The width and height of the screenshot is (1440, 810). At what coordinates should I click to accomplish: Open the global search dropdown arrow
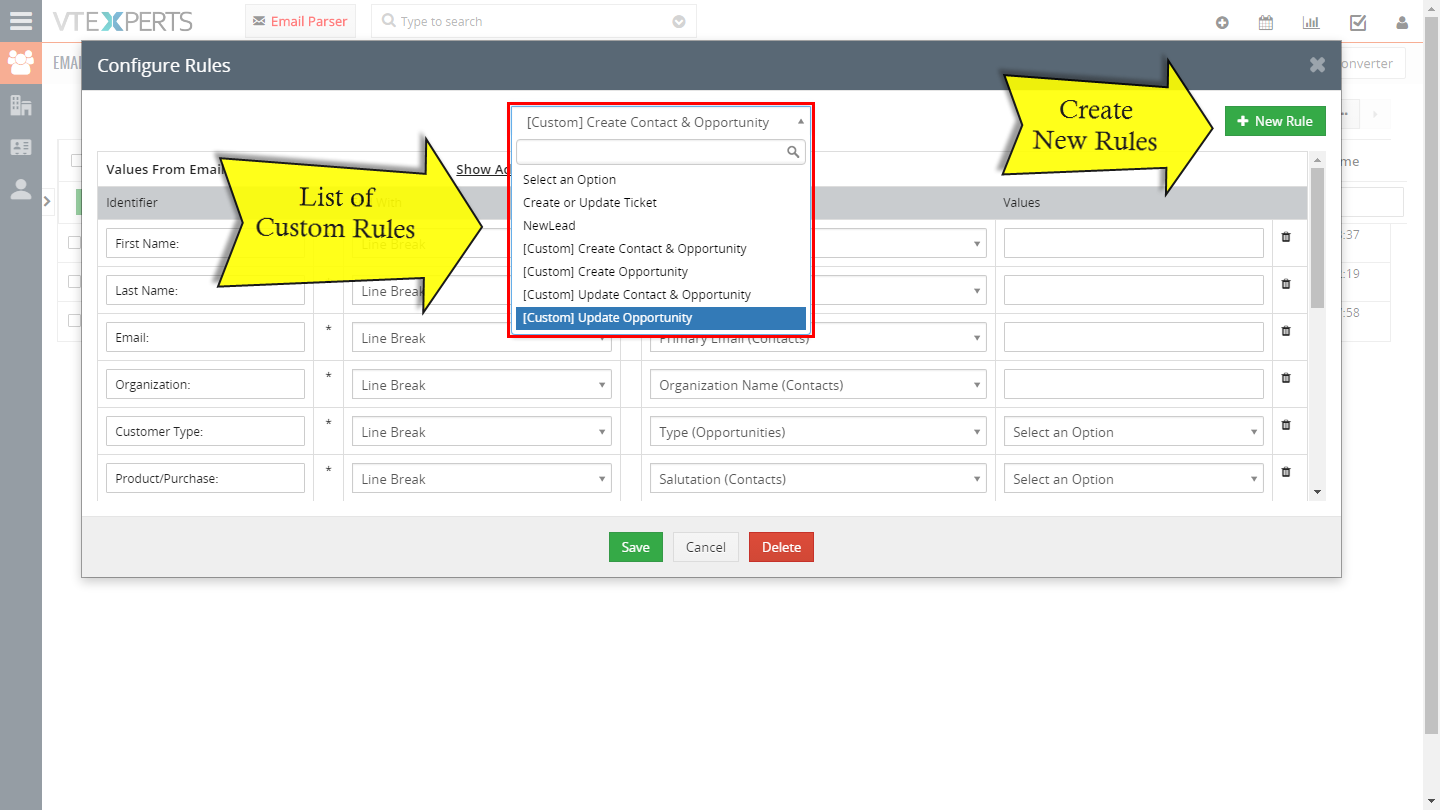[x=679, y=21]
